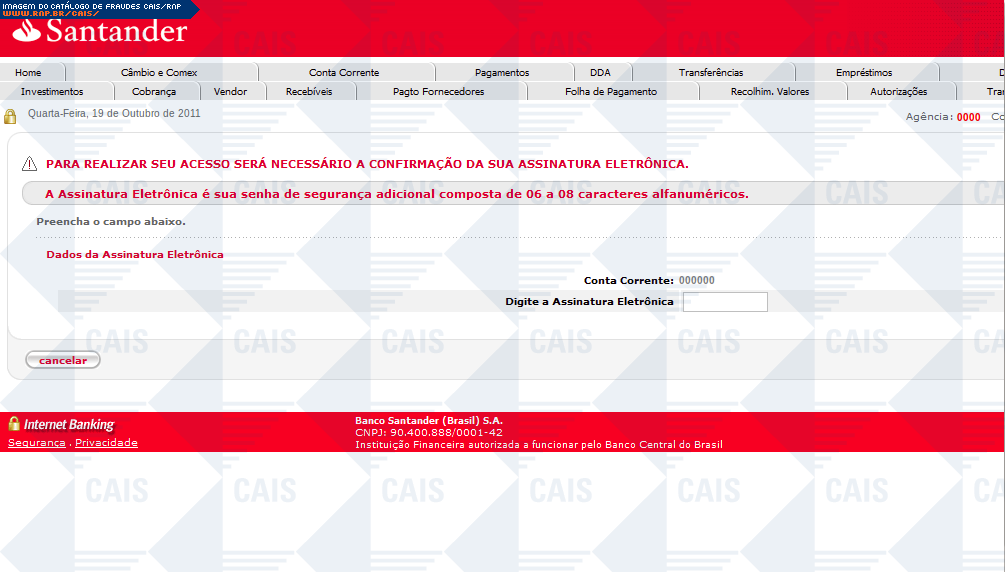
Task: Select the Folha de Pagamento submenu
Action: 611,91
